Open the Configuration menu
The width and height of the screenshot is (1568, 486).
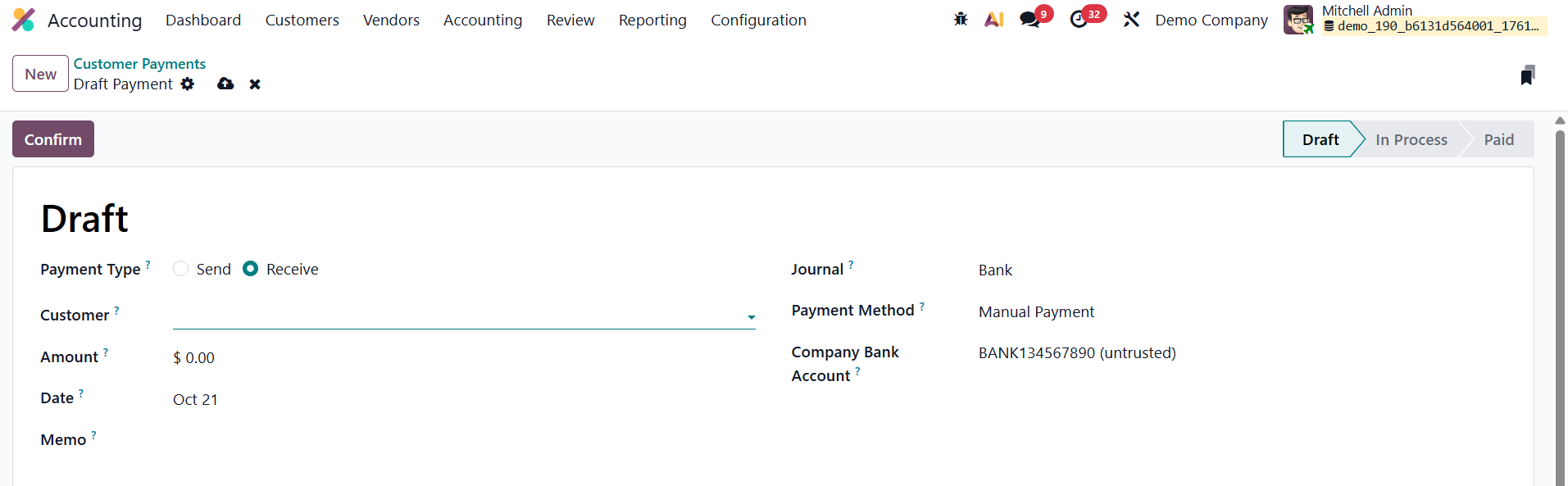coord(758,20)
